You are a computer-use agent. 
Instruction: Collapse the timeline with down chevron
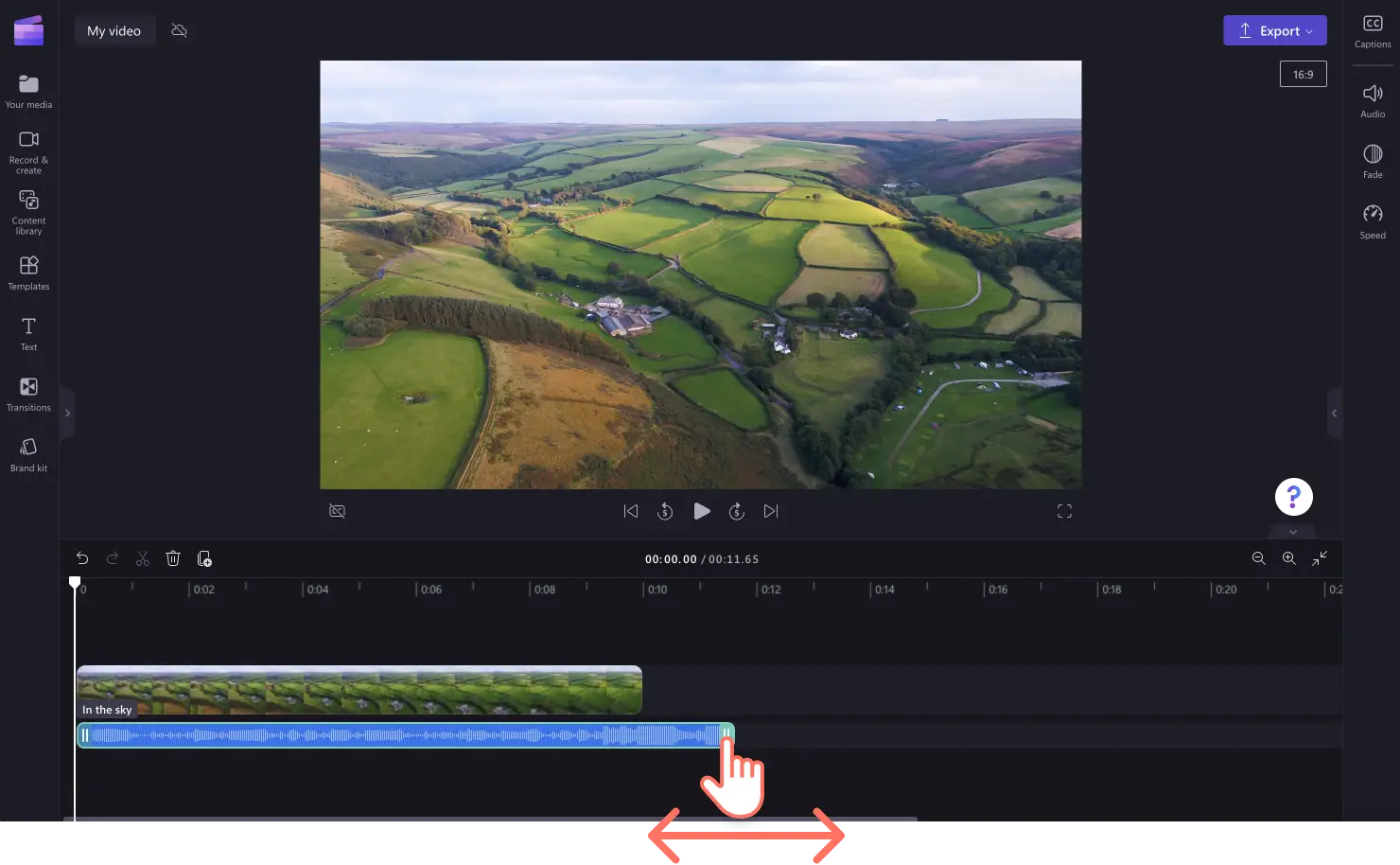tap(1293, 532)
